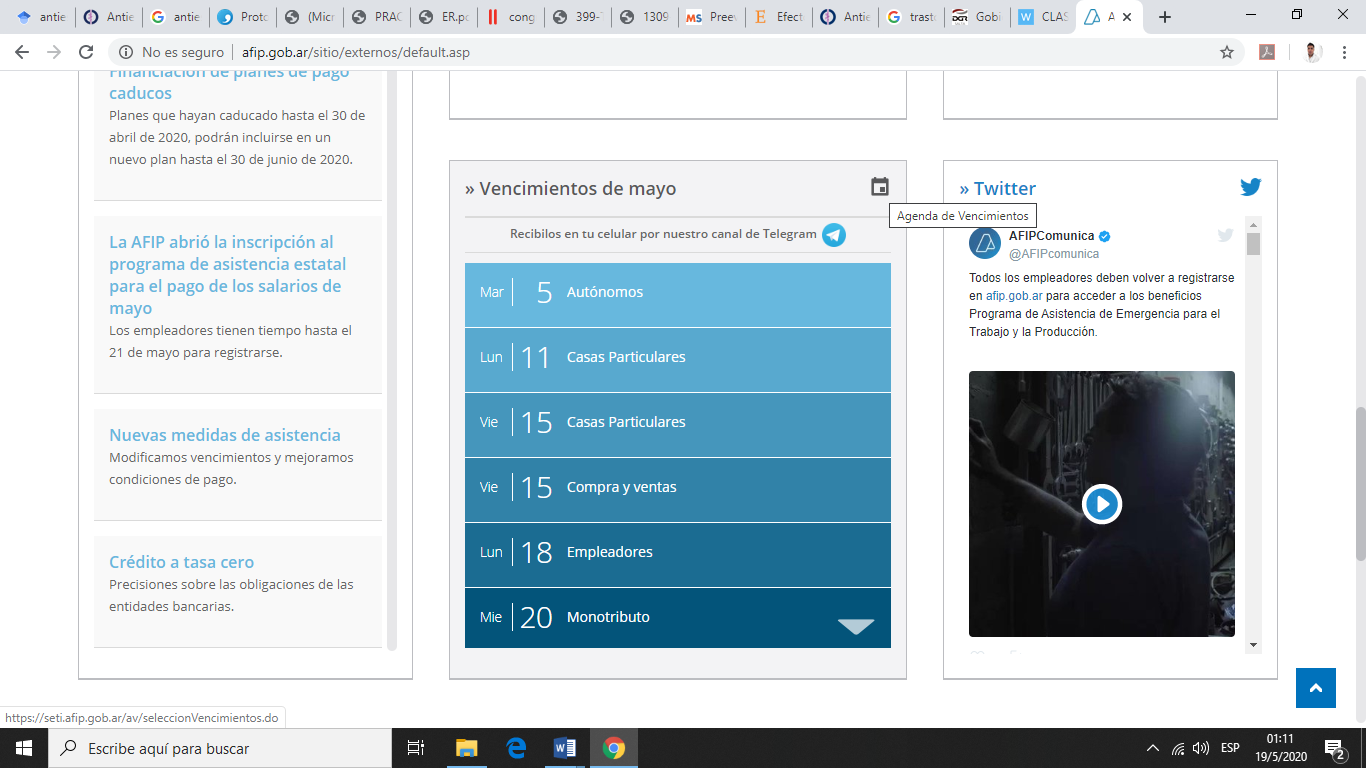Image resolution: width=1366 pixels, height=768 pixels.
Task: Play the embedded Twitter video
Action: 1101,504
